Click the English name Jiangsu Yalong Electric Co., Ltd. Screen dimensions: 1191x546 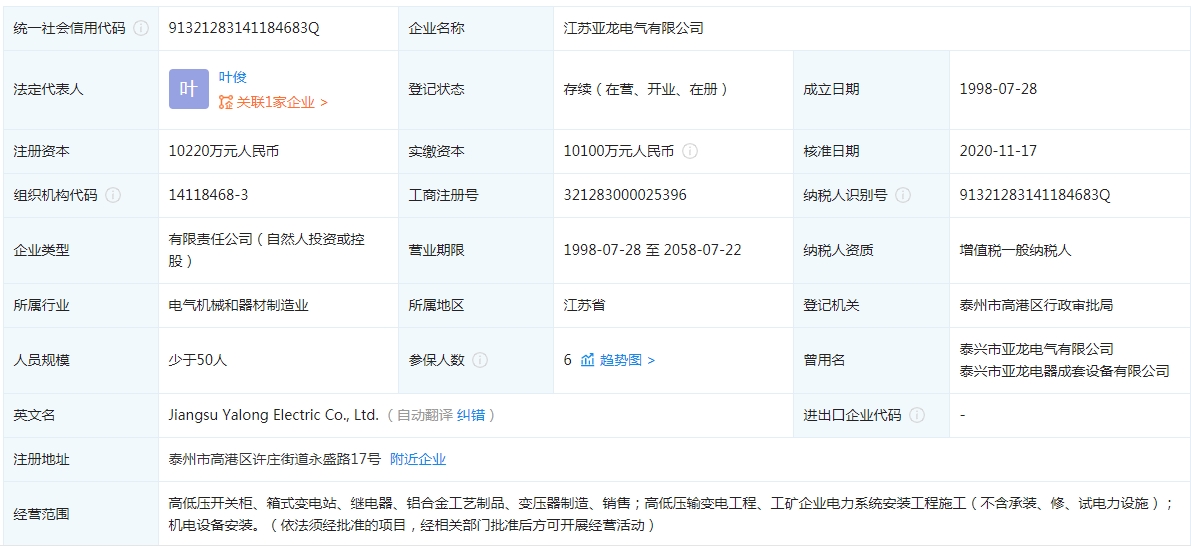[x=274, y=415]
